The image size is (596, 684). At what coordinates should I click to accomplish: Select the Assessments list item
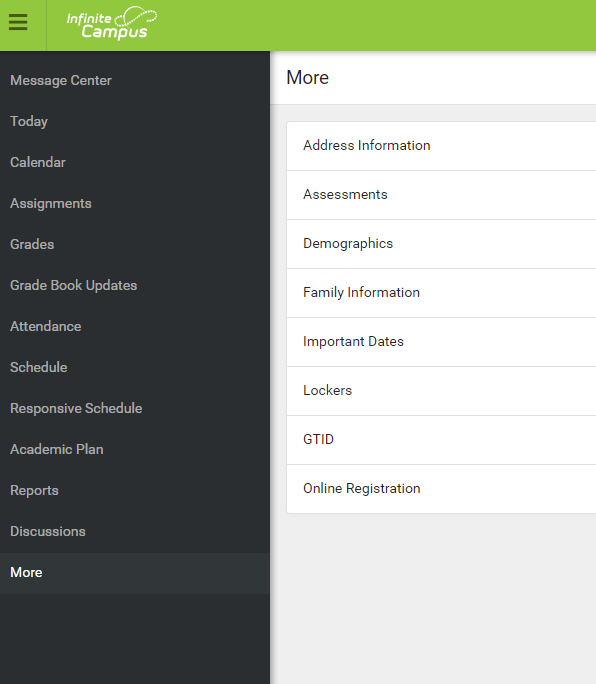(441, 195)
